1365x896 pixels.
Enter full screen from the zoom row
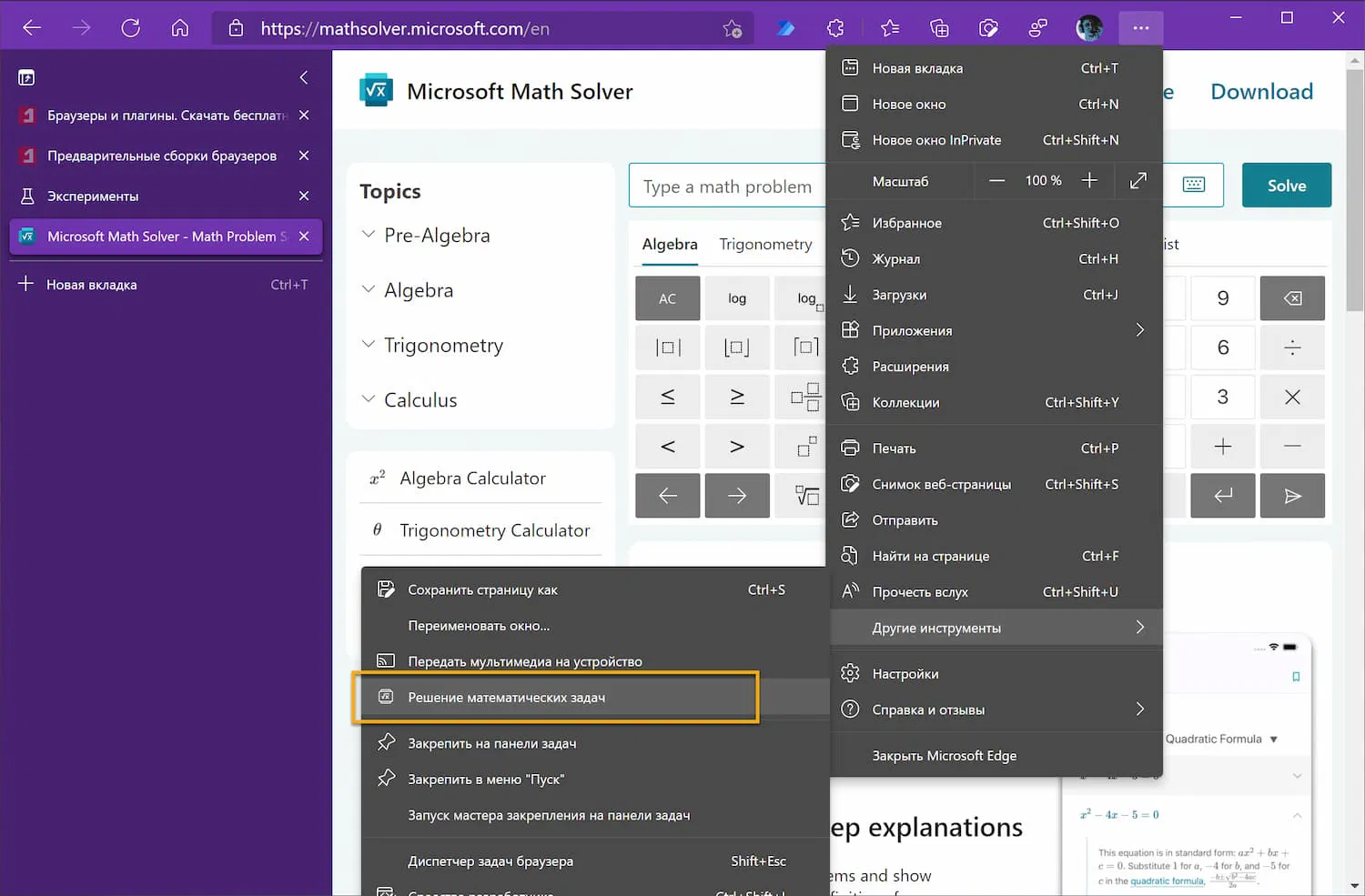click(x=1138, y=181)
